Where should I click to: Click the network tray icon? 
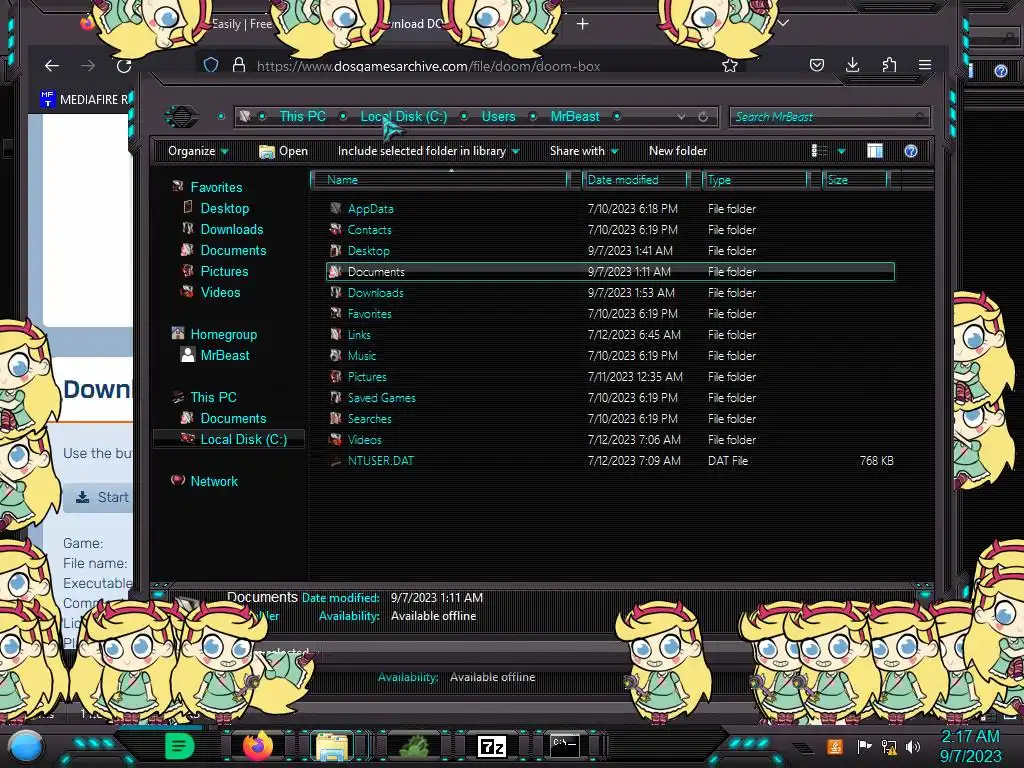pos(889,746)
